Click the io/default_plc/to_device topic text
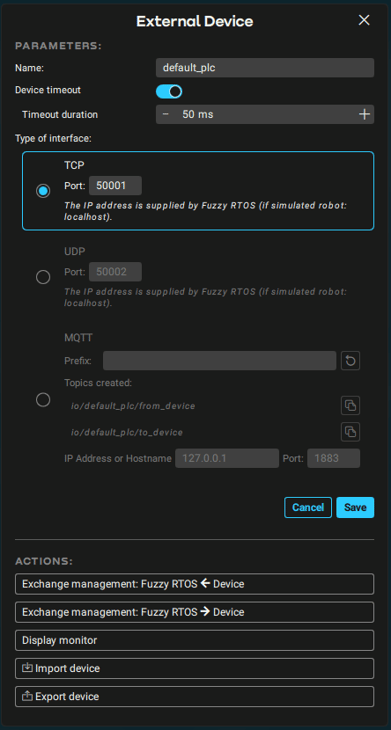Screen dimensions: 391x730 click(x=127, y=433)
